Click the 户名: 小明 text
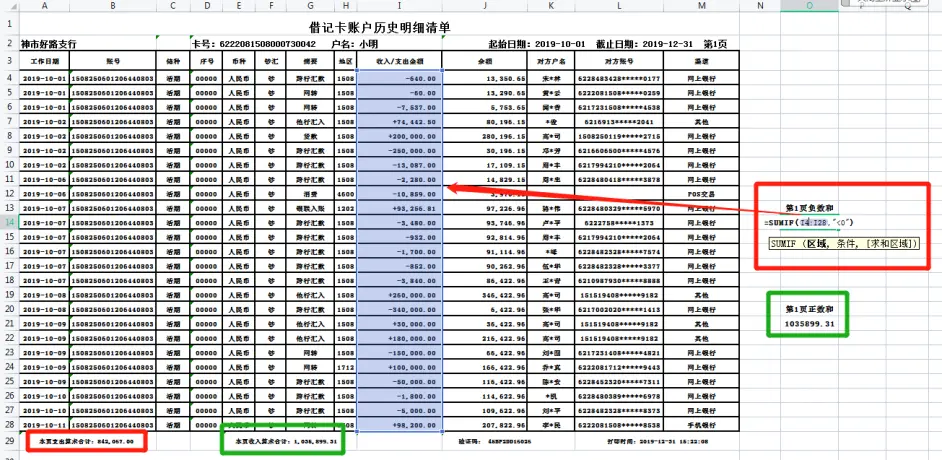942x460 pixels. click(354, 44)
